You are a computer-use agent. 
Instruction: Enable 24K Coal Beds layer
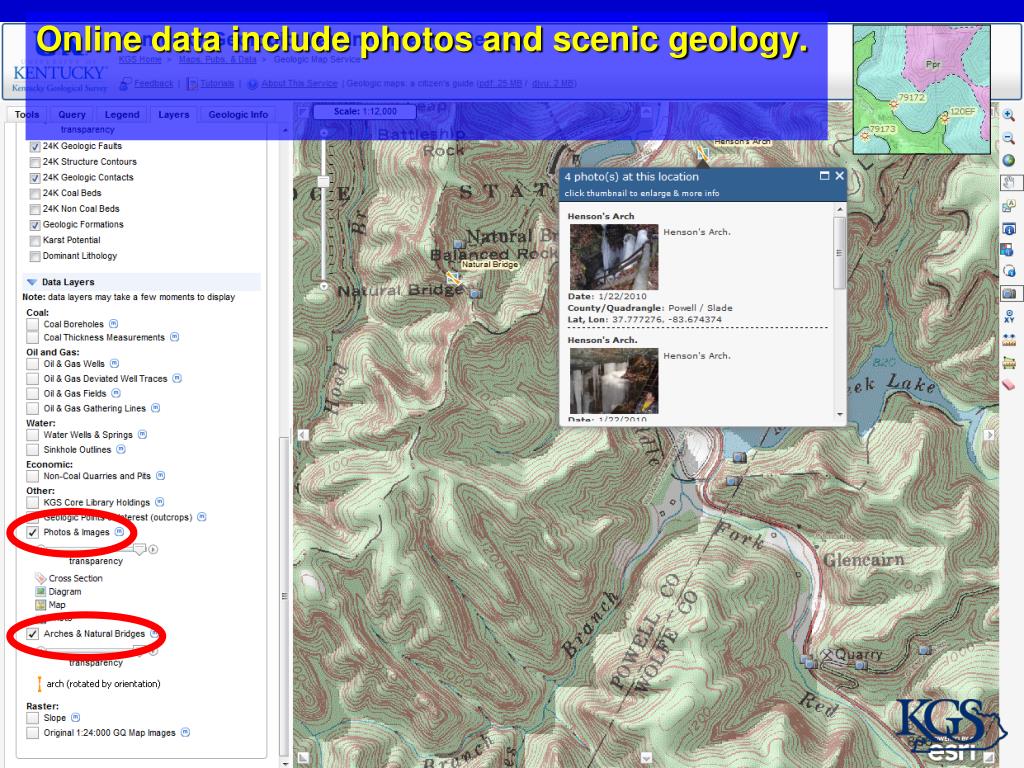pos(35,194)
